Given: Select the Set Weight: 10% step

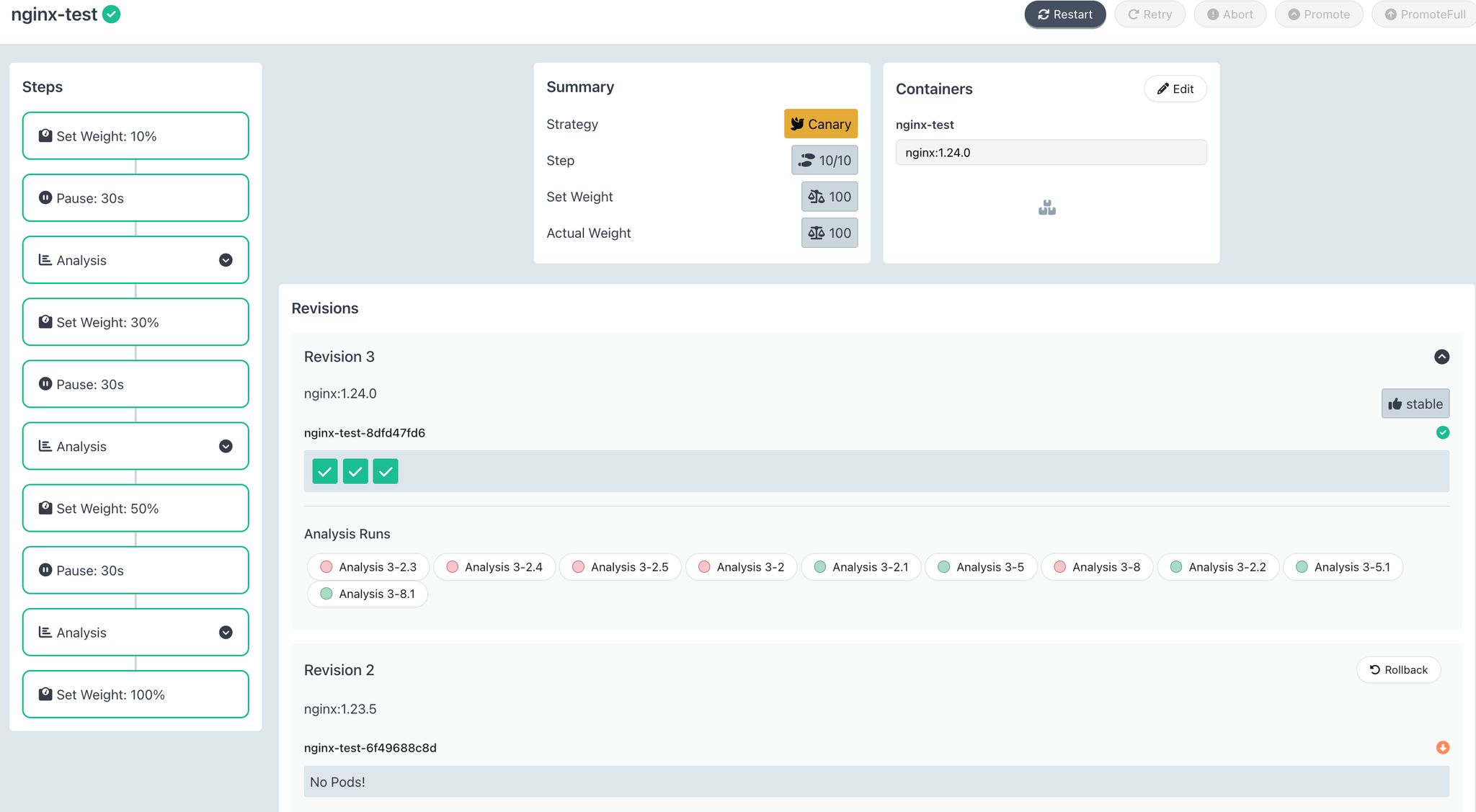Looking at the screenshot, I should (135, 136).
